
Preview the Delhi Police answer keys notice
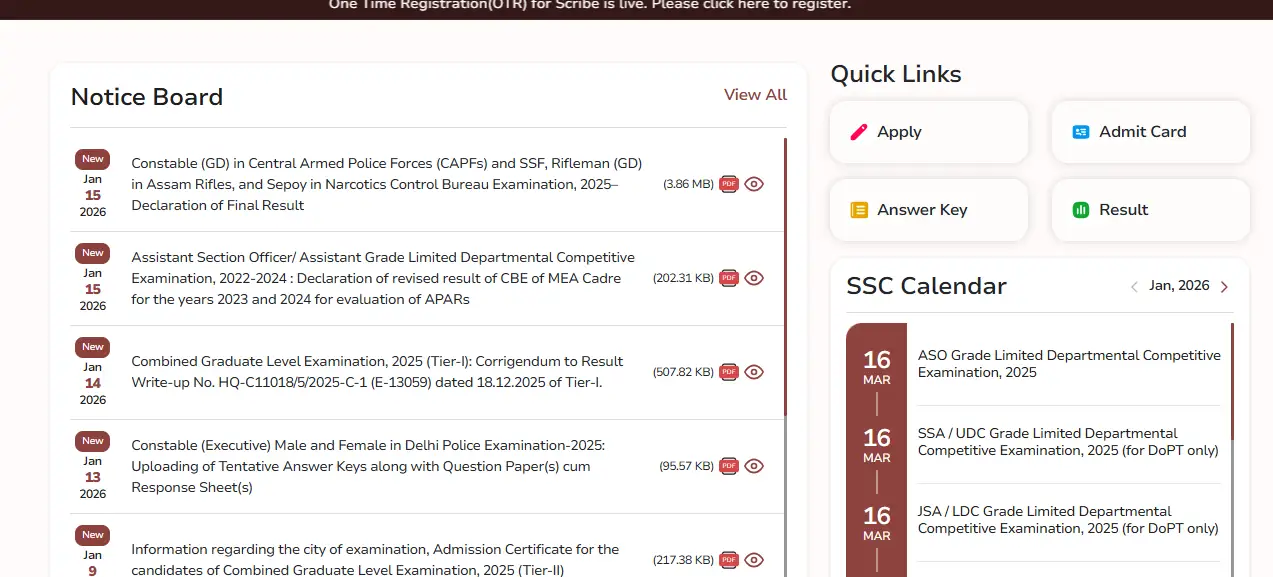coord(754,465)
